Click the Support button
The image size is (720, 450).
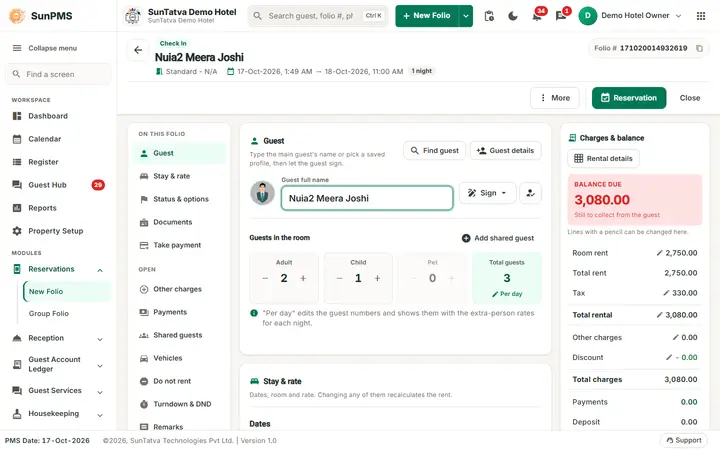pyautogui.click(x=684, y=440)
